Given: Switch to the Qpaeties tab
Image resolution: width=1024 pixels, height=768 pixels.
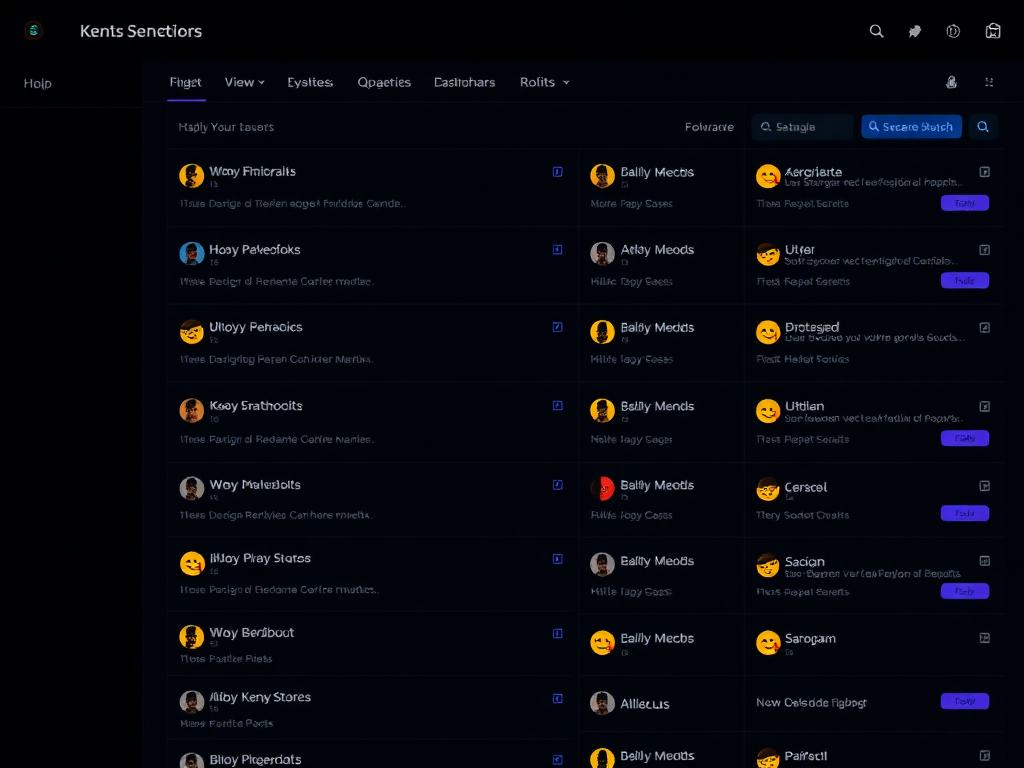Looking at the screenshot, I should (x=384, y=82).
